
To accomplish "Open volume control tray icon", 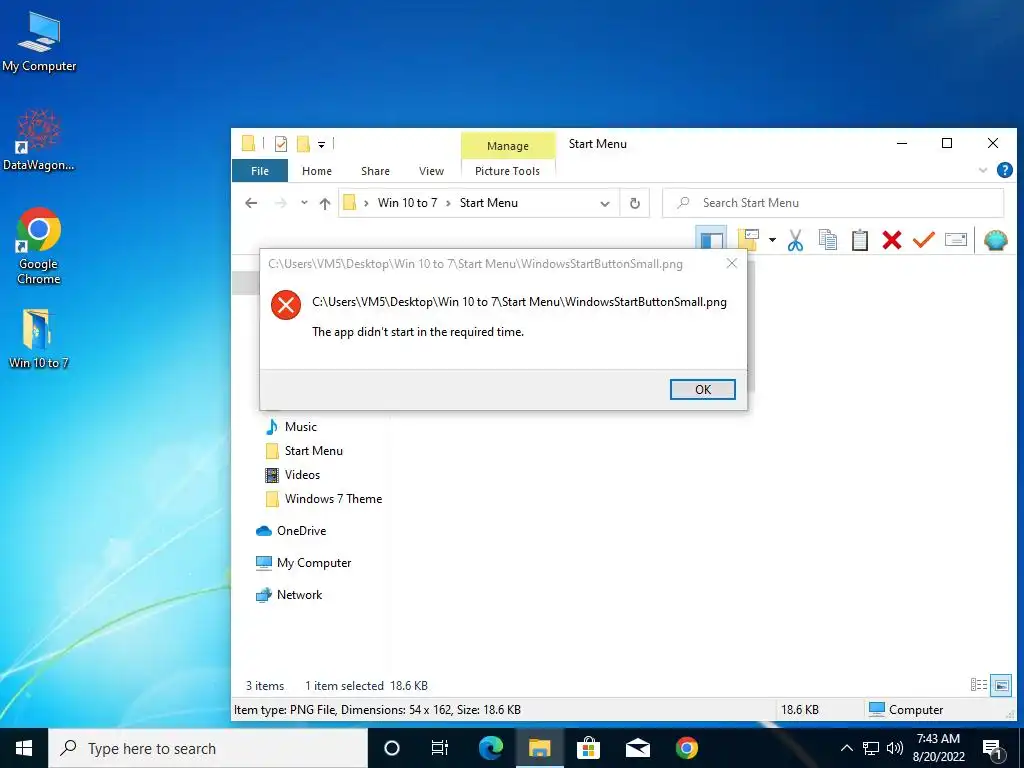I will click(x=895, y=748).
